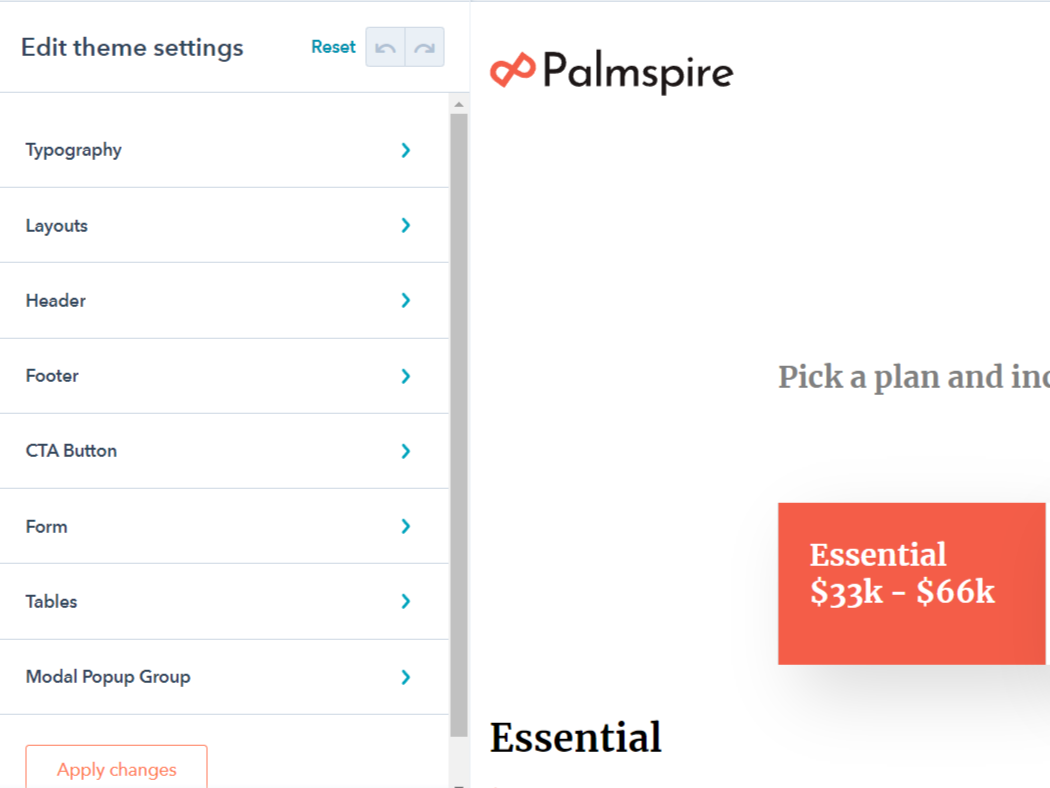
Task: Click the Edit theme settings heading
Action: pos(131,47)
